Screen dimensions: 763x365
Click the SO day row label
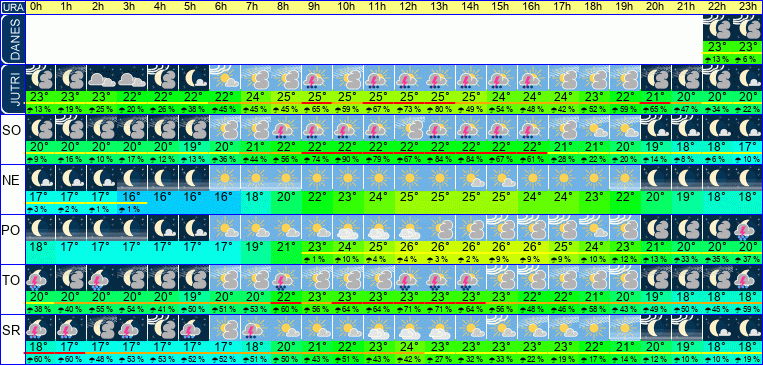pos(12,130)
